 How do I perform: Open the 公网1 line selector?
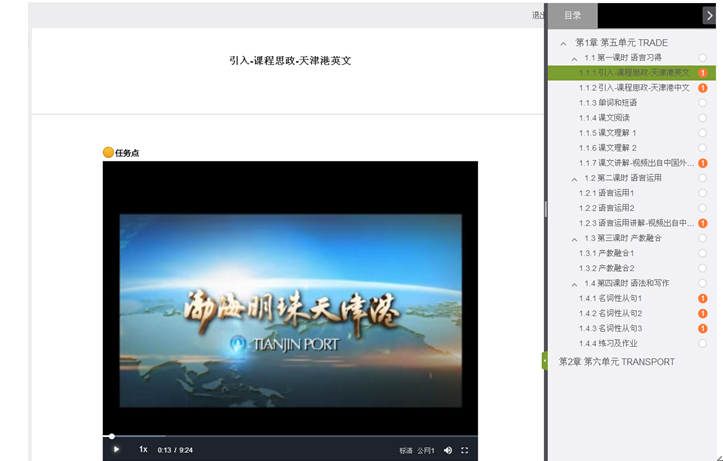pyautogui.click(x=426, y=450)
